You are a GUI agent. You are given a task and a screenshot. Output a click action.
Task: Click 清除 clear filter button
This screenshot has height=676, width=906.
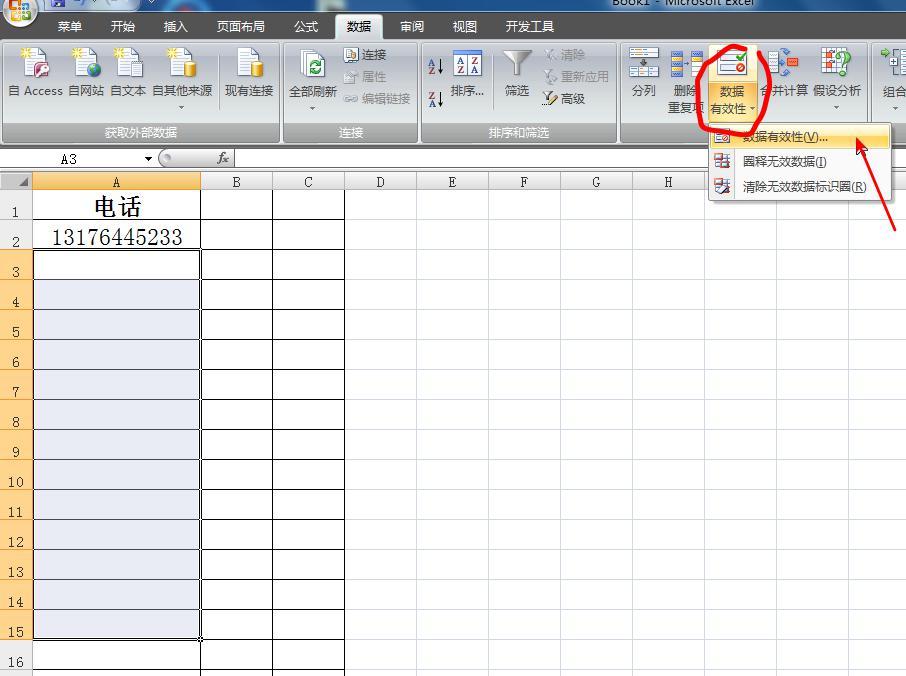tap(565, 54)
